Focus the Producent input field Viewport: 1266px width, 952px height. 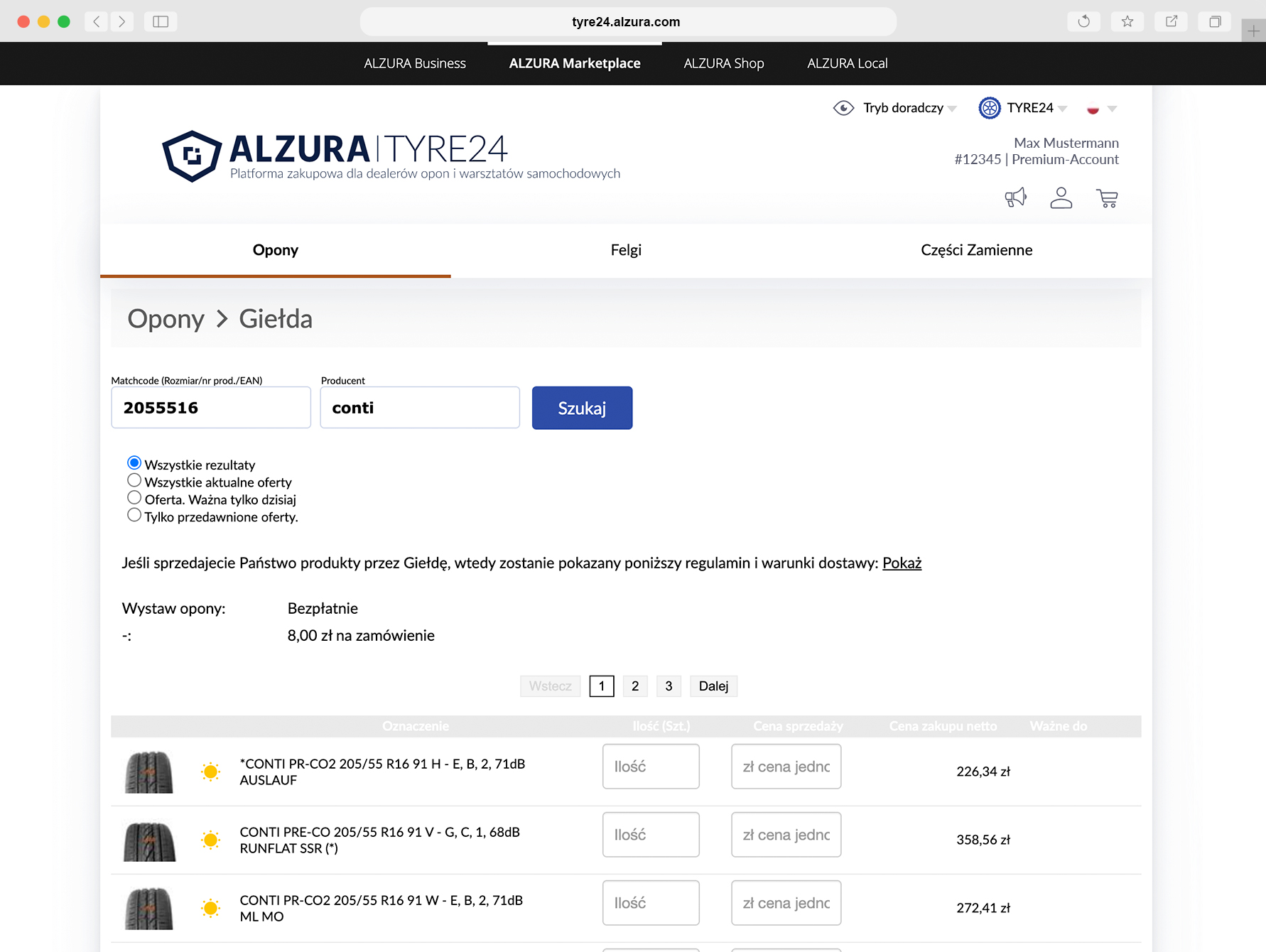pyautogui.click(x=420, y=408)
